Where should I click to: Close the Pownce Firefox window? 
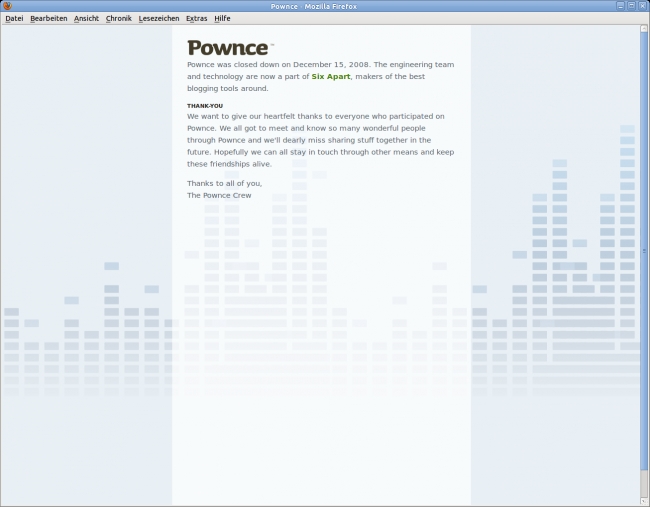click(642, 6)
